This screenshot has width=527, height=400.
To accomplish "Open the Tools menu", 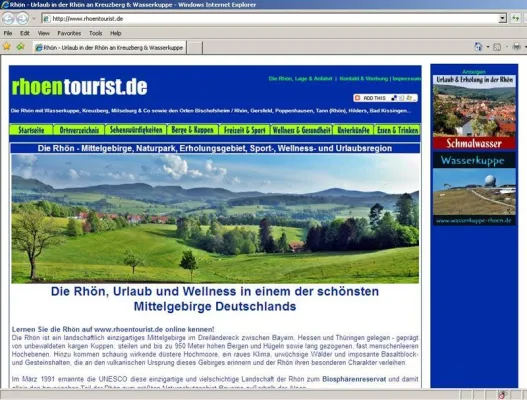I will coord(95,33).
